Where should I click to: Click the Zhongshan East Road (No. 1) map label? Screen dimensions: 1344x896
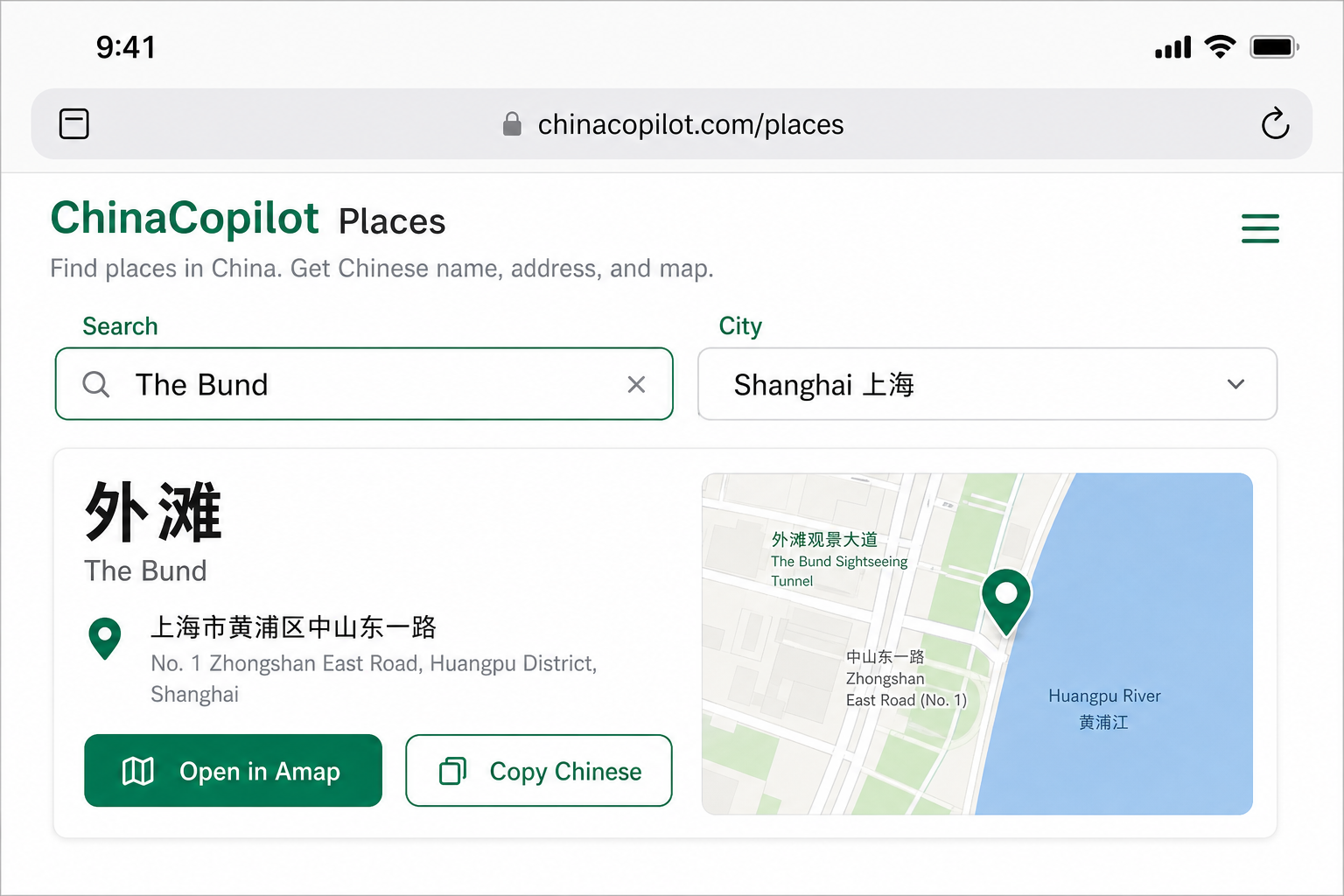click(x=906, y=689)
